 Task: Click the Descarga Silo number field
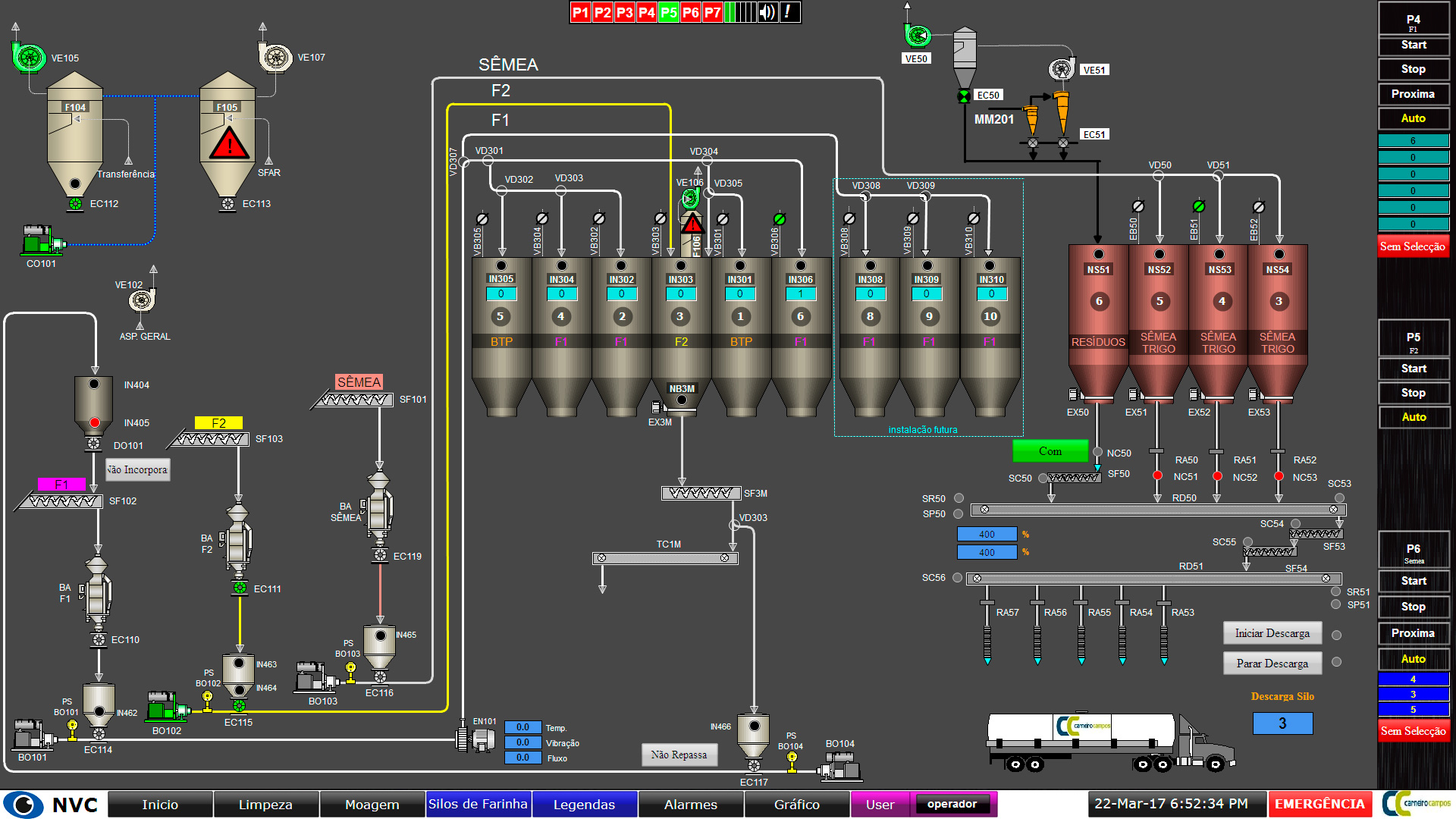tap(1282, 723)
